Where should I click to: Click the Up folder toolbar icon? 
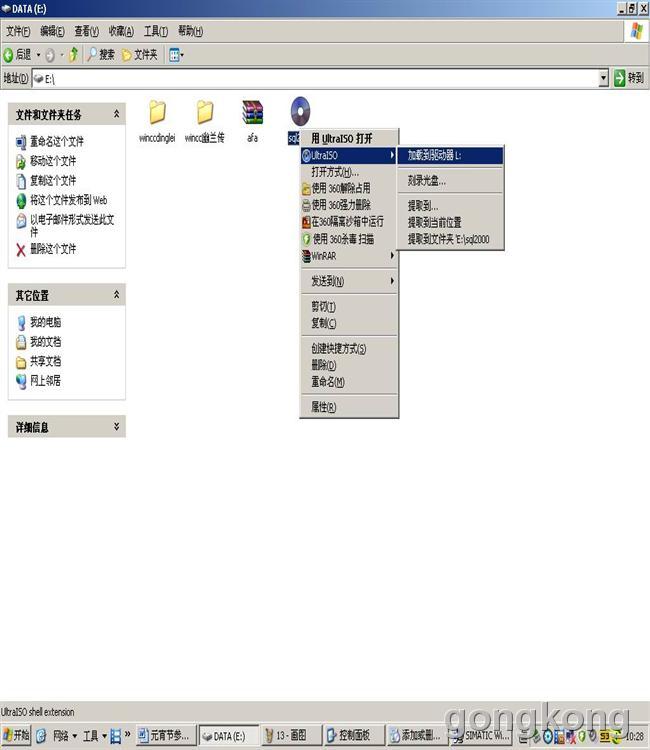point(73,54)
